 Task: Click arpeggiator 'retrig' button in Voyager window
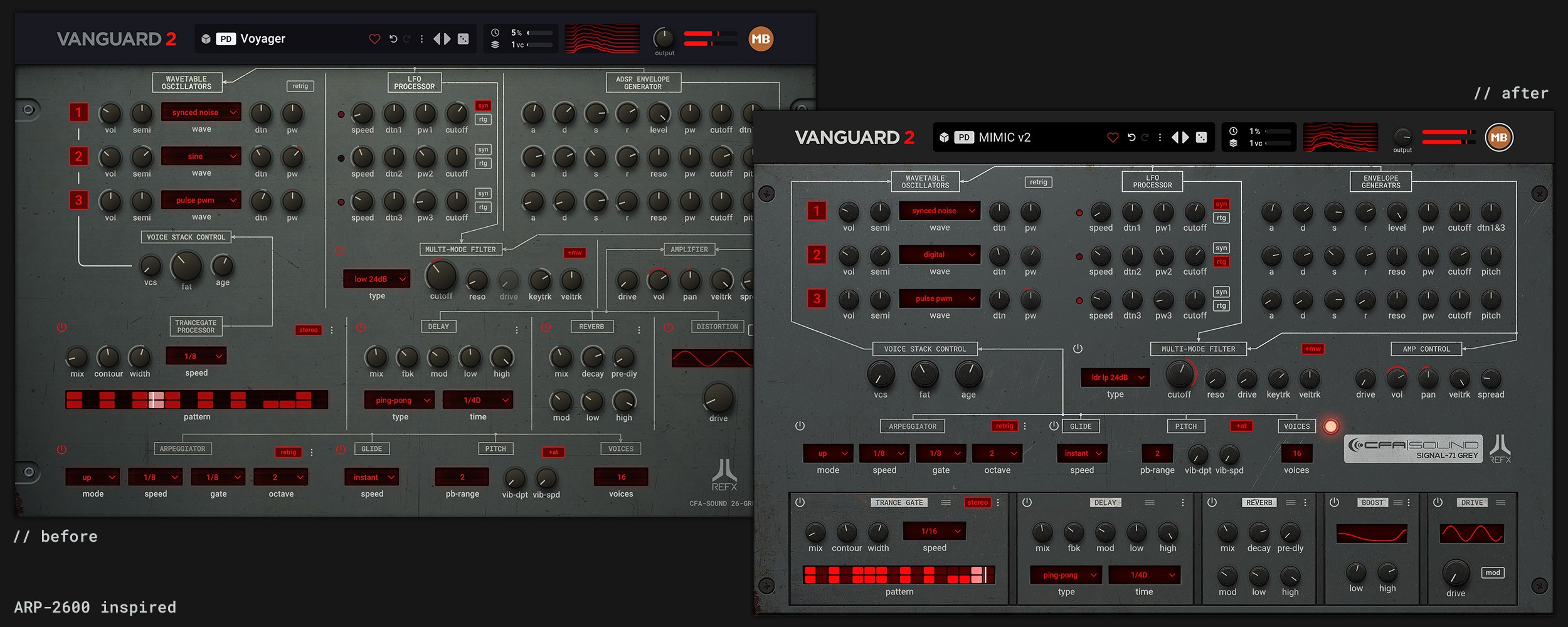pyautogui.click(x=289, y=452)
